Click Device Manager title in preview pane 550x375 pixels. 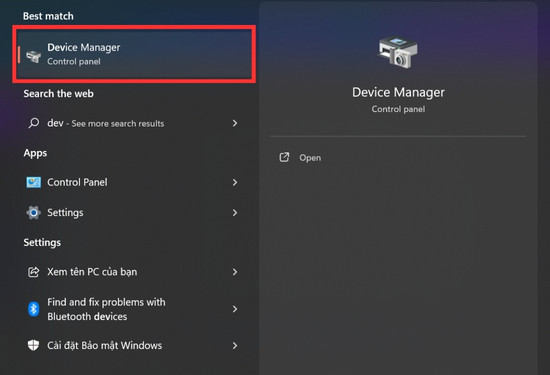[x=398, y=92]
